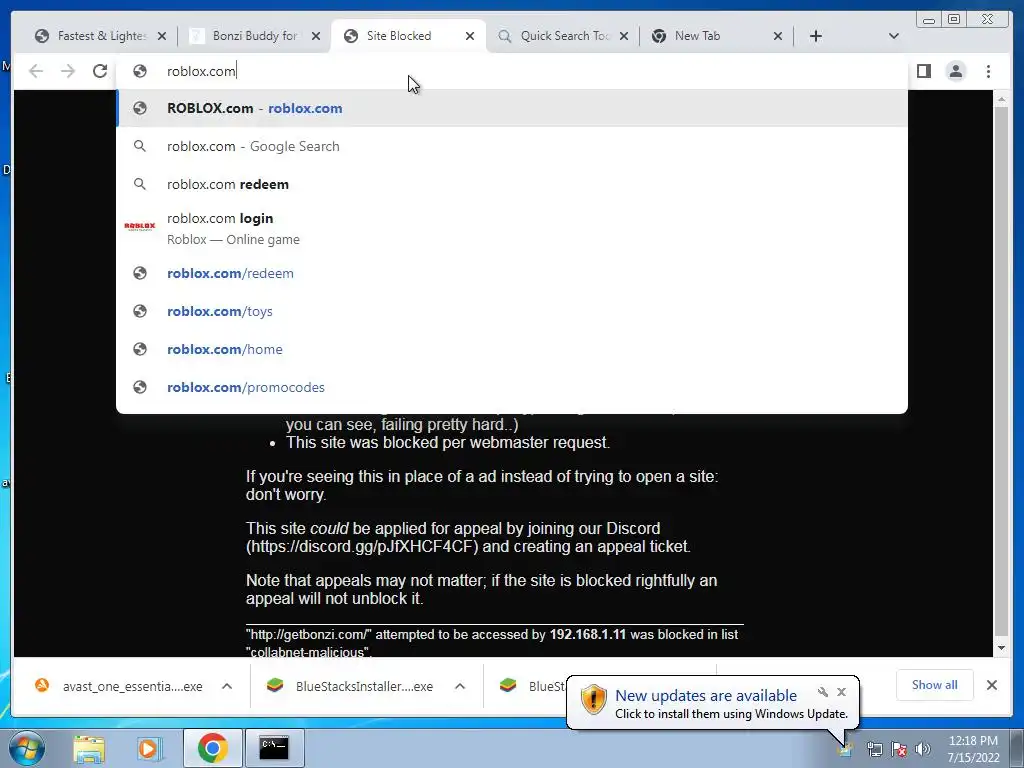Open a new tab with the plus button

(816, 36)
